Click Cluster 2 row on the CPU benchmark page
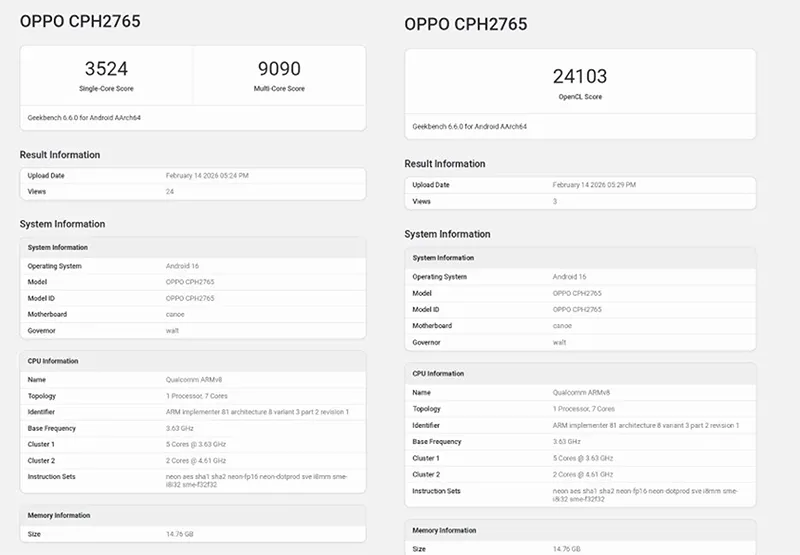Image resolution: width=800 pixels, height=555 pixels. tap(42, 460)
